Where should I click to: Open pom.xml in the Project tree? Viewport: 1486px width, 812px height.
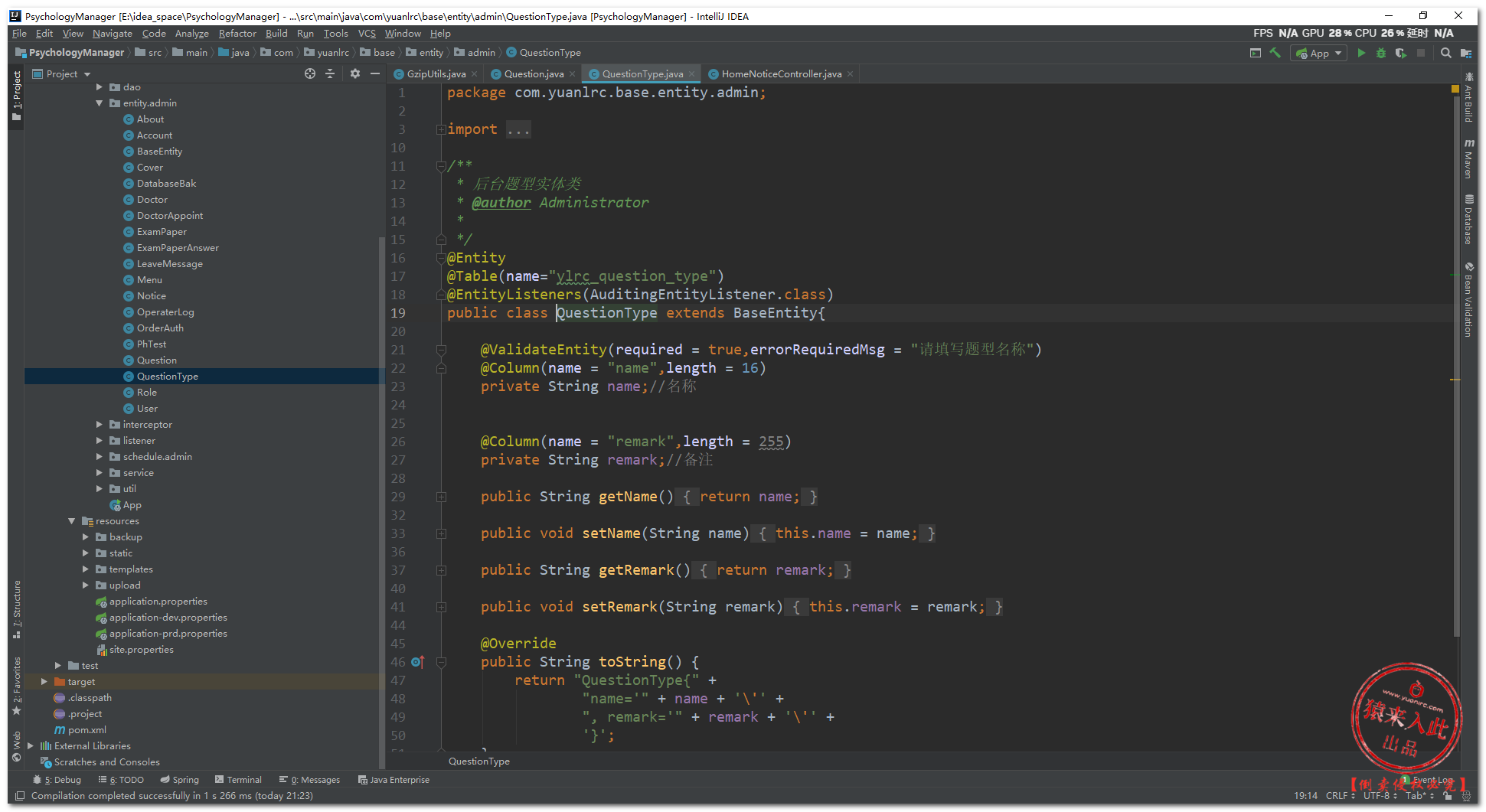[87, 730]
